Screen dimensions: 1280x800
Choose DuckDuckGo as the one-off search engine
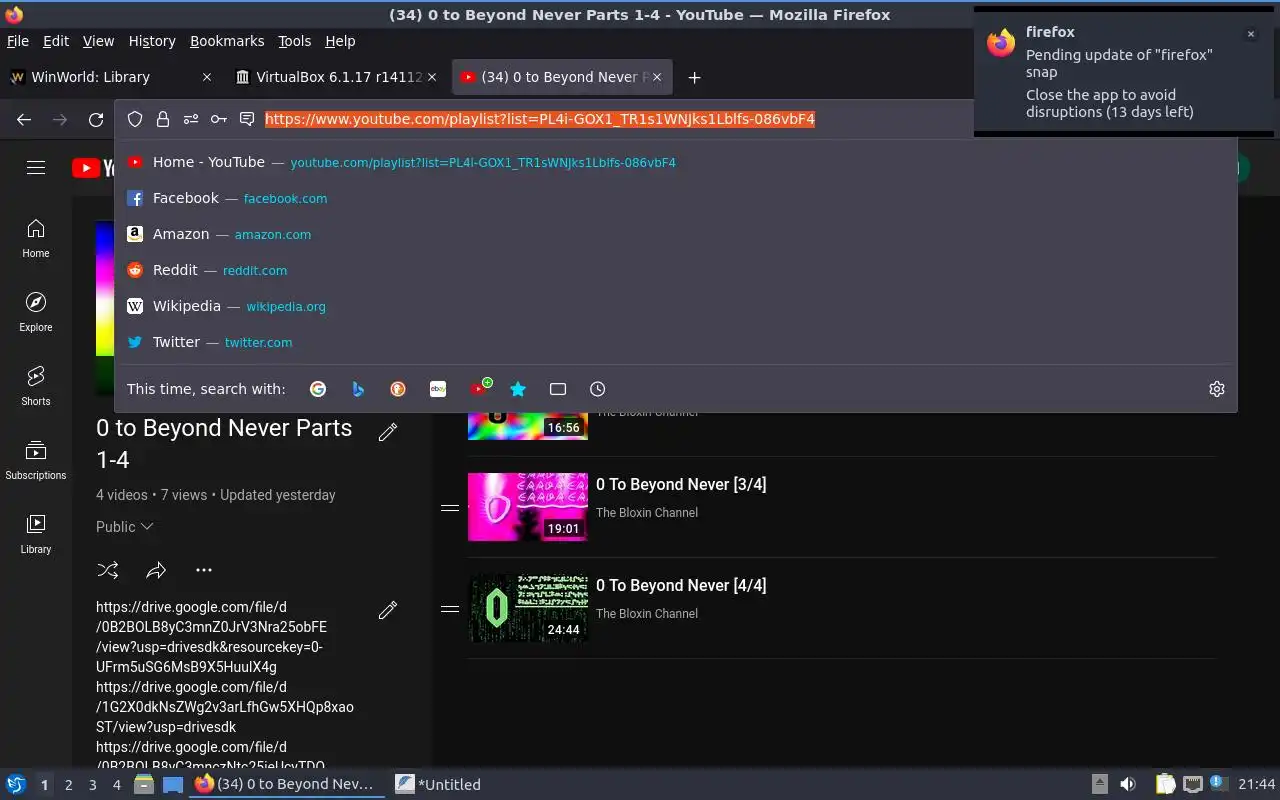pyautogui.click(x=398, y=389)
